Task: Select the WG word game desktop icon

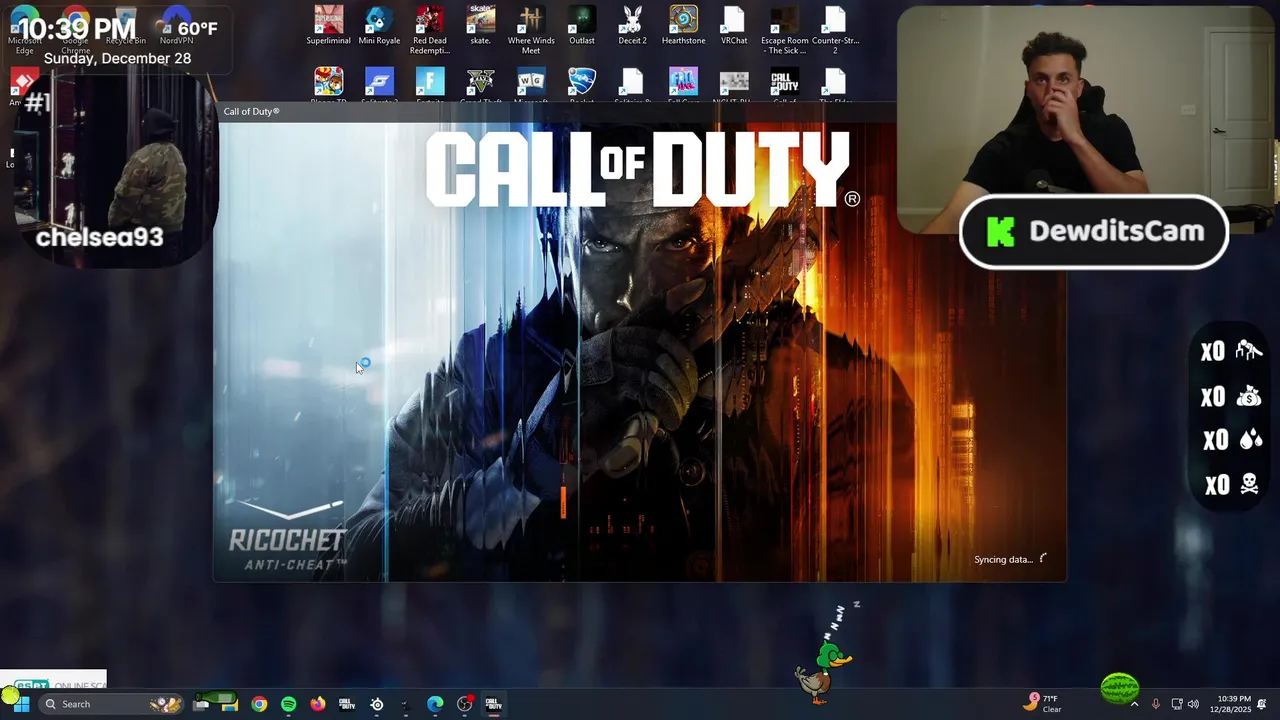Action: pos(531,84)
